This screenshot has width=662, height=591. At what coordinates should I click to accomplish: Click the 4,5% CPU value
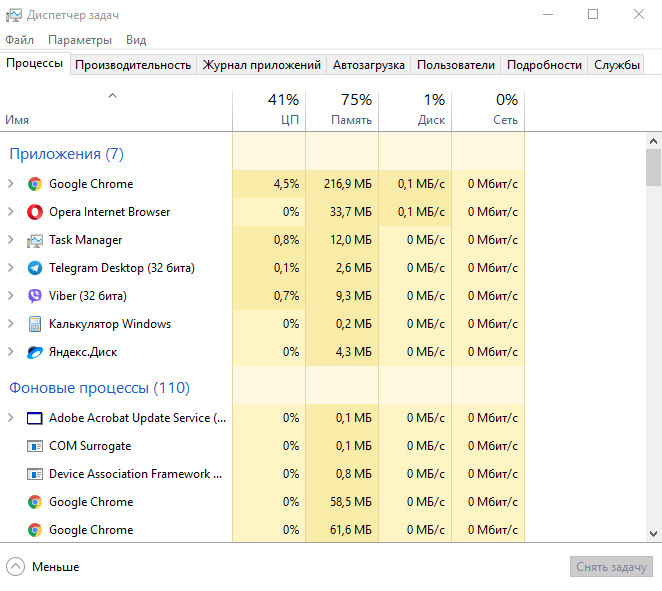click(x=286, y=184)
